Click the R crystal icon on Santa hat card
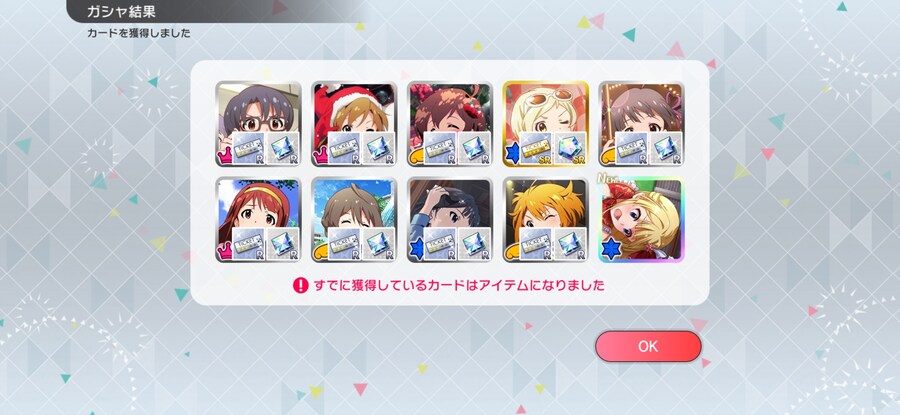 378,149
